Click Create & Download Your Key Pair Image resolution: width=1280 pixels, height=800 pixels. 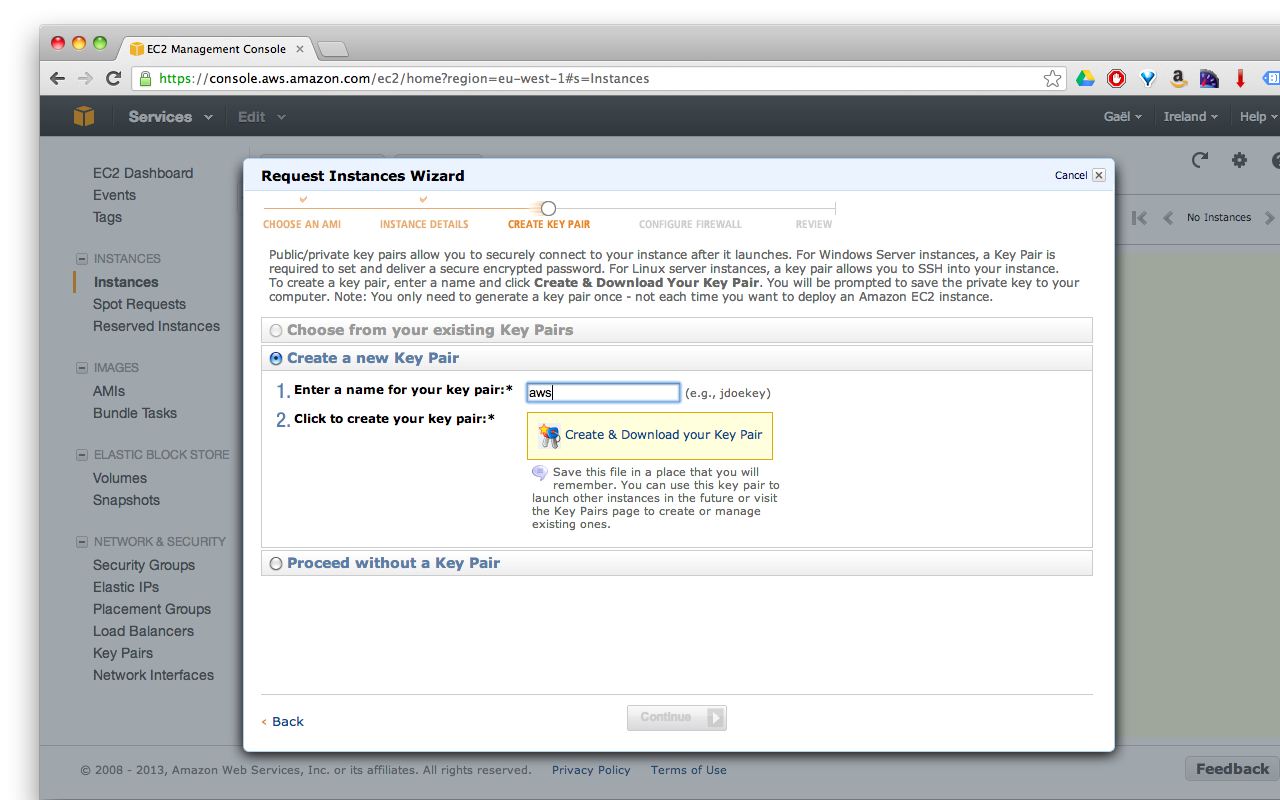click(650, 435)
